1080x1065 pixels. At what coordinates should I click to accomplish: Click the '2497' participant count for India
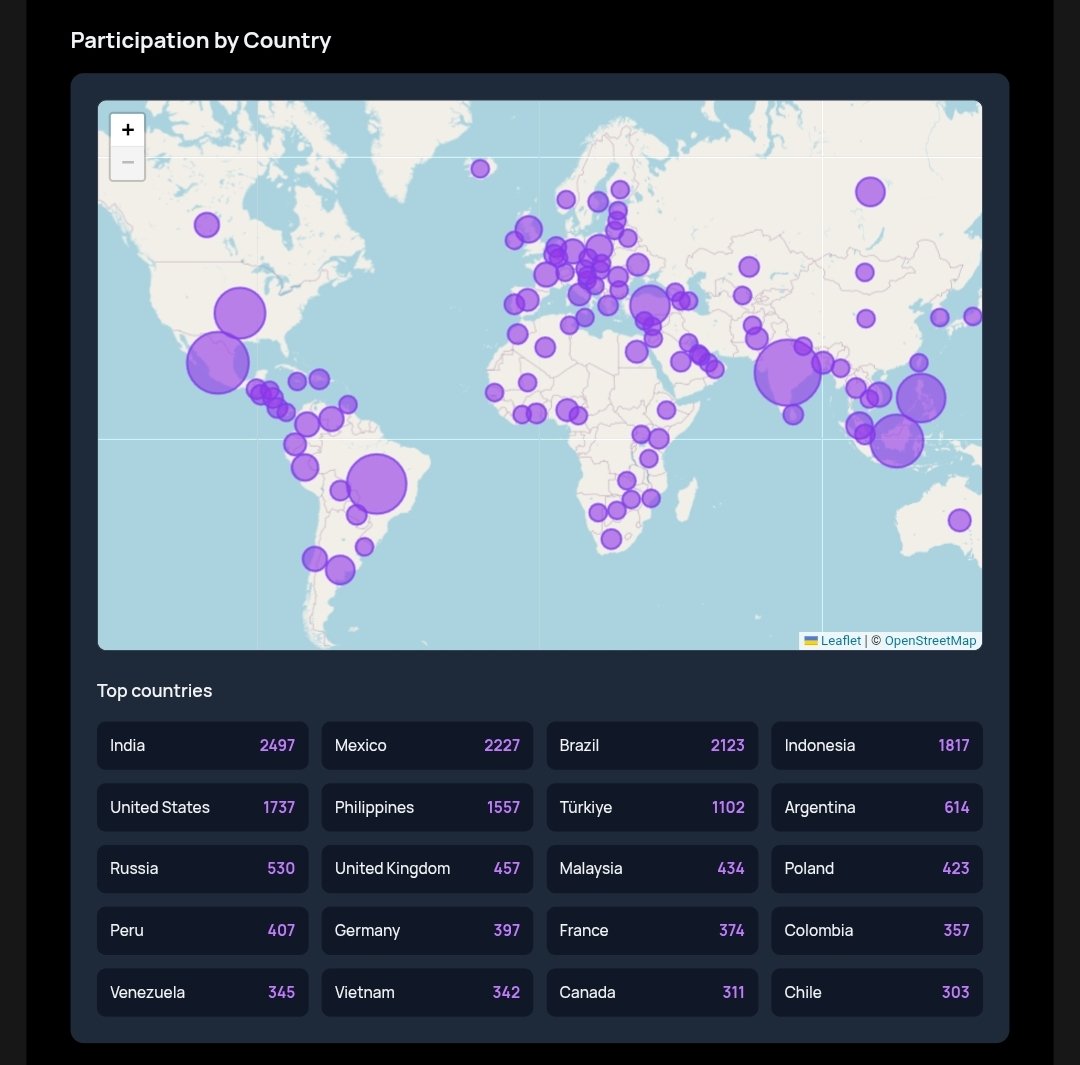click(x=277, y=745)
